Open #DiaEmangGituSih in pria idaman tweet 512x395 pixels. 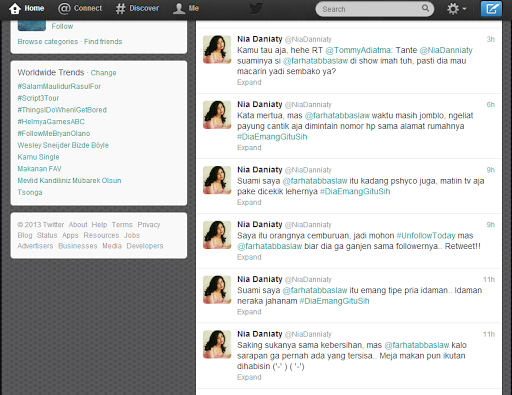click(x=334, y=301)
